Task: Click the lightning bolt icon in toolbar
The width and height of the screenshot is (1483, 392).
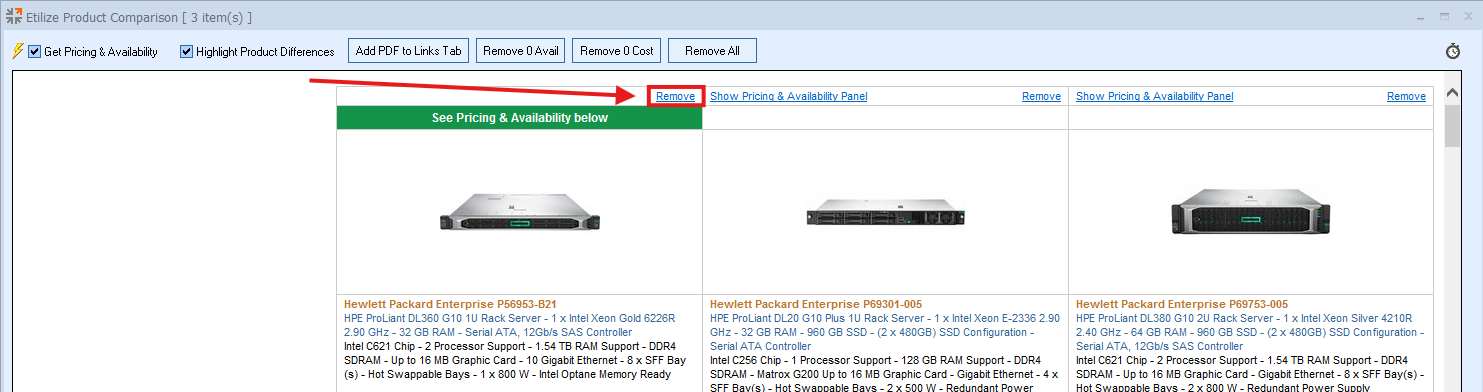Action: pyautogui.click(x=16, y=51)
